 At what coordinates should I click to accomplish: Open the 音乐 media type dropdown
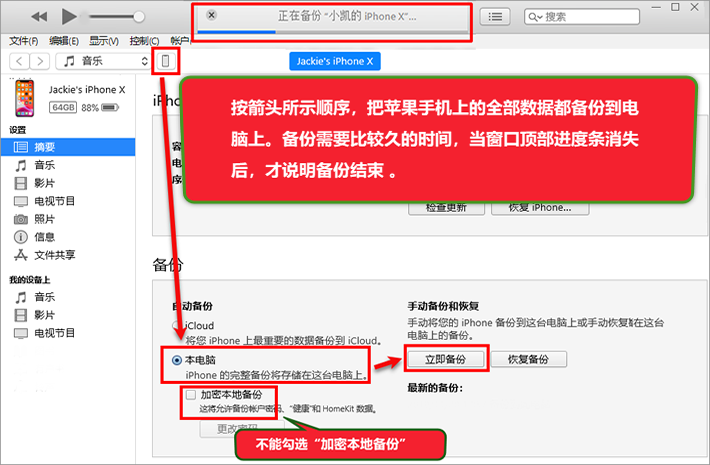tap(103, 61)
